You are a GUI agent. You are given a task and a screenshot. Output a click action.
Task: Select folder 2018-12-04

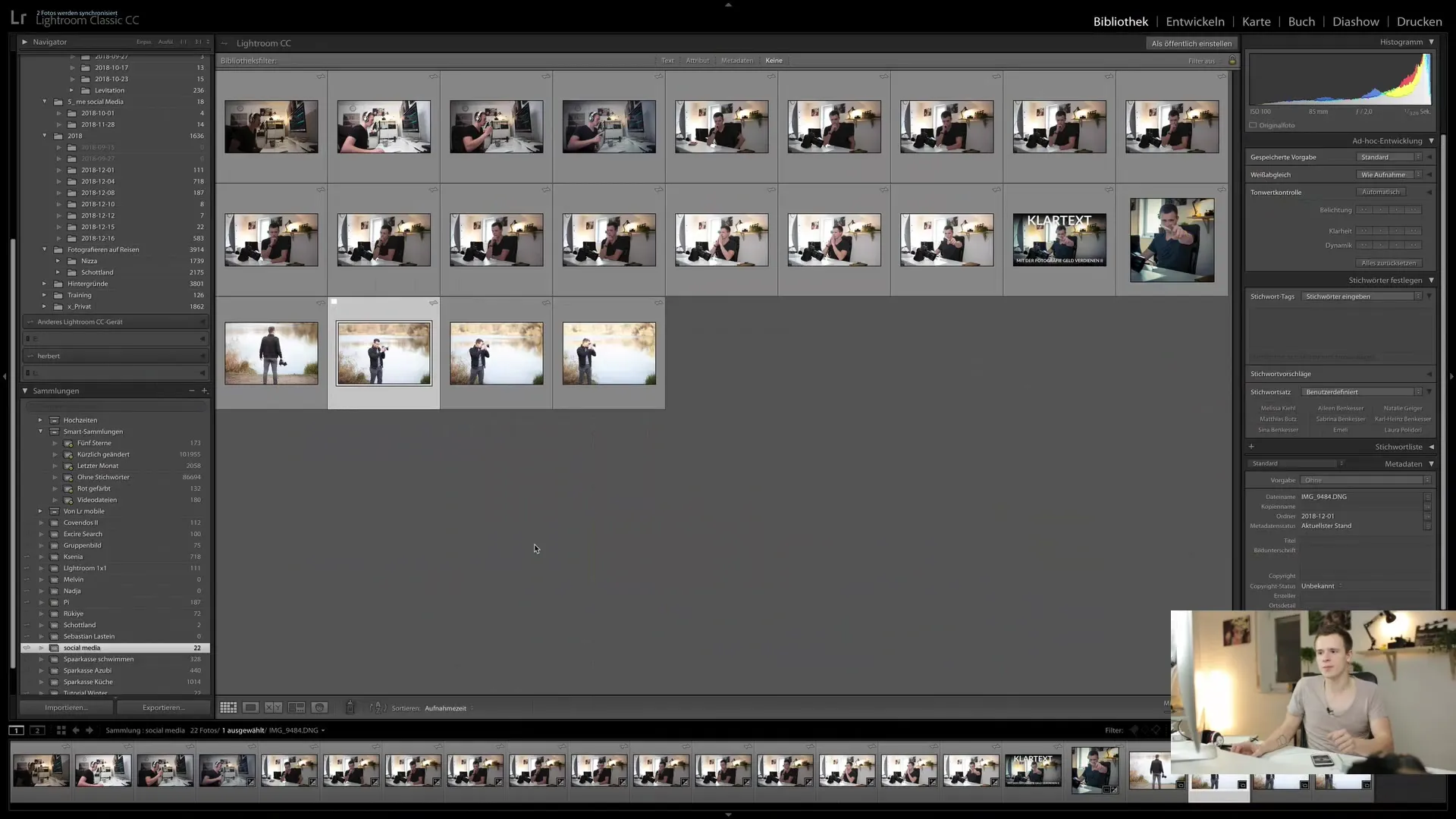[x=98, y=181]
